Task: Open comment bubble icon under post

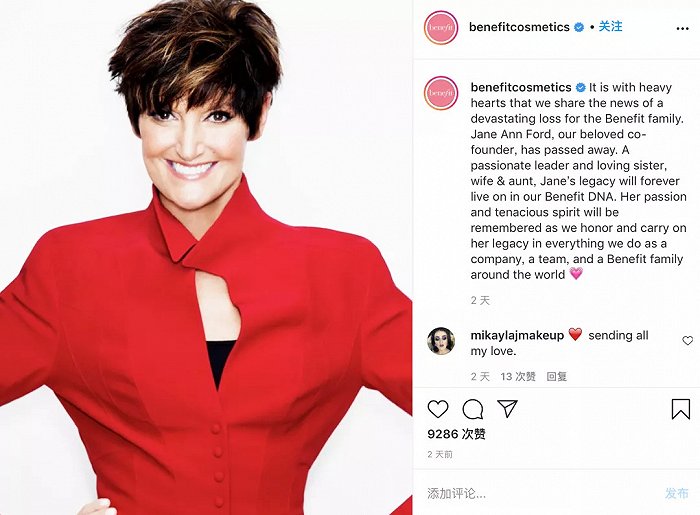Action: point(473,409)
